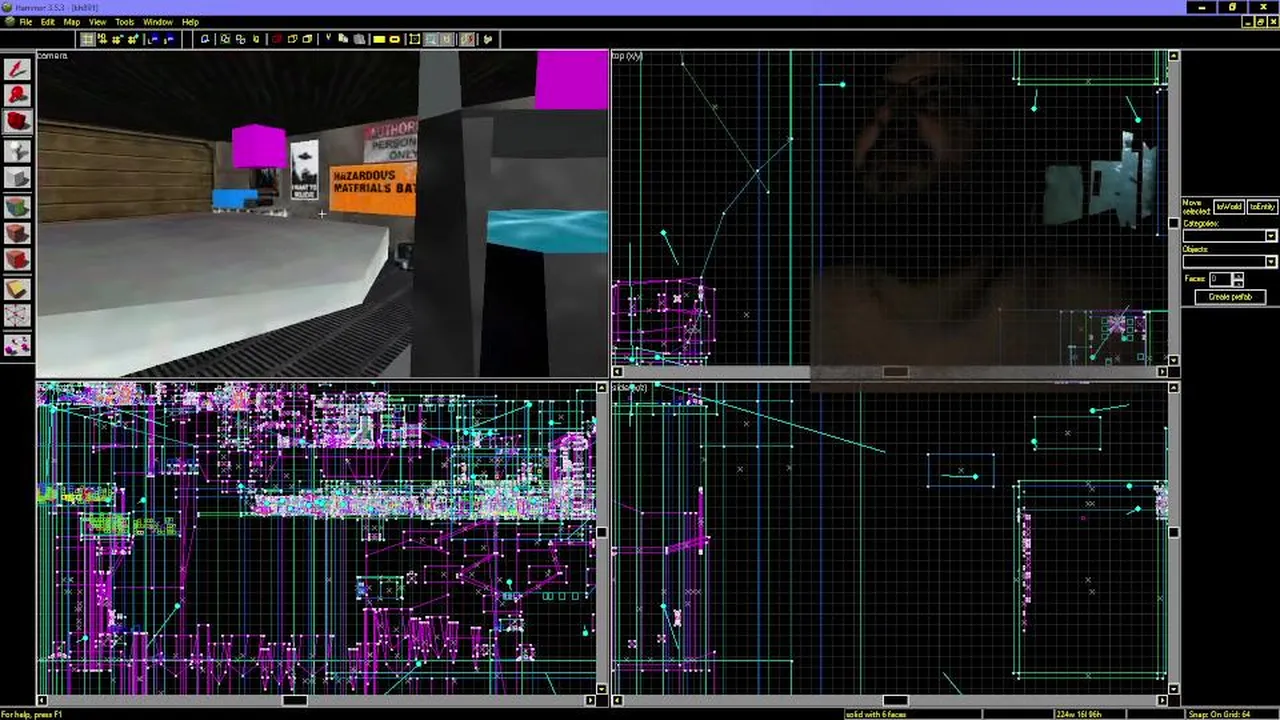Select the Clipping tool
Image resolution: width=1280 pixels, height=720 pixels.
tap(17, 288)
